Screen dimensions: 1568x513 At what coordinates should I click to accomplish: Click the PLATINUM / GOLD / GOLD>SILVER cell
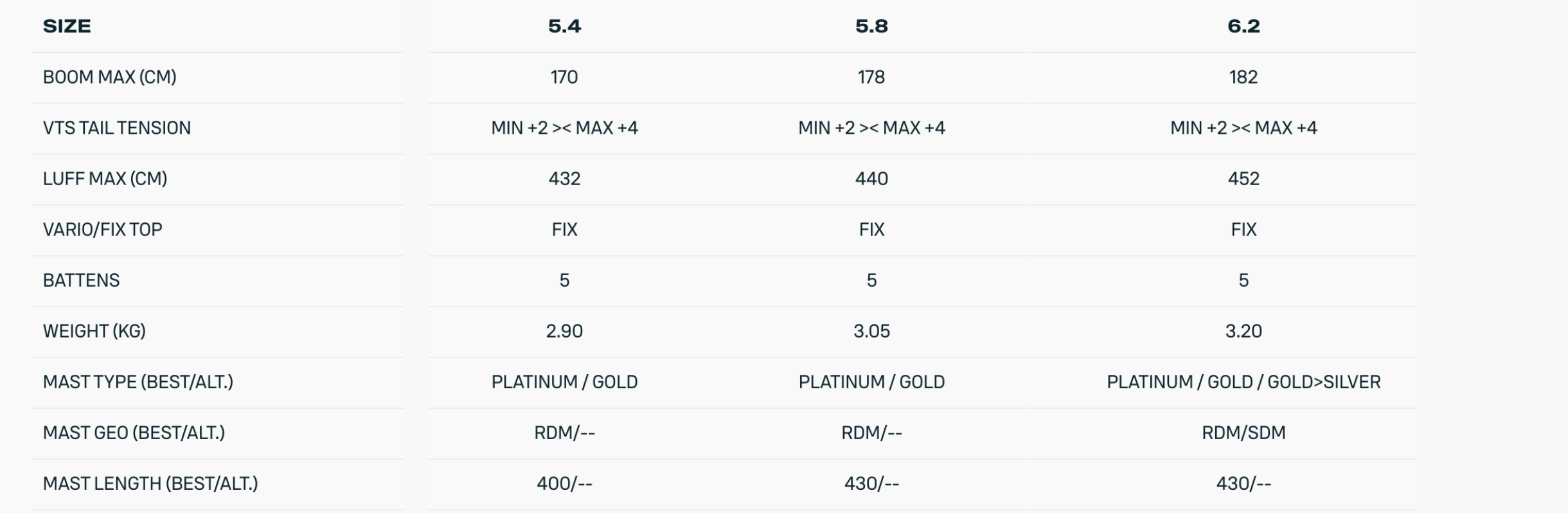[x=1243, y=382]
